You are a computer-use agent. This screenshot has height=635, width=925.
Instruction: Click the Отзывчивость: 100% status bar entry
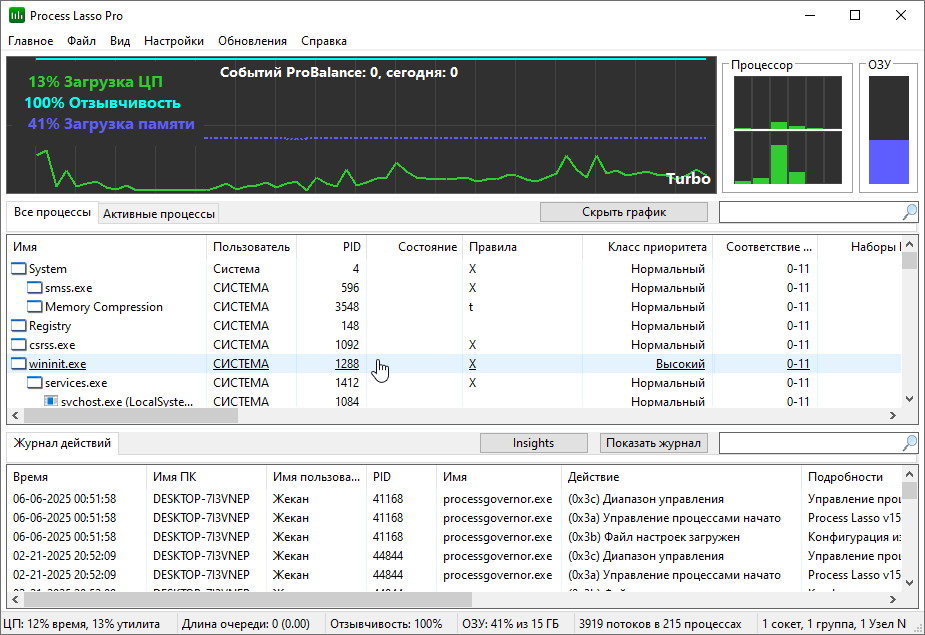[x=386, y=624]
